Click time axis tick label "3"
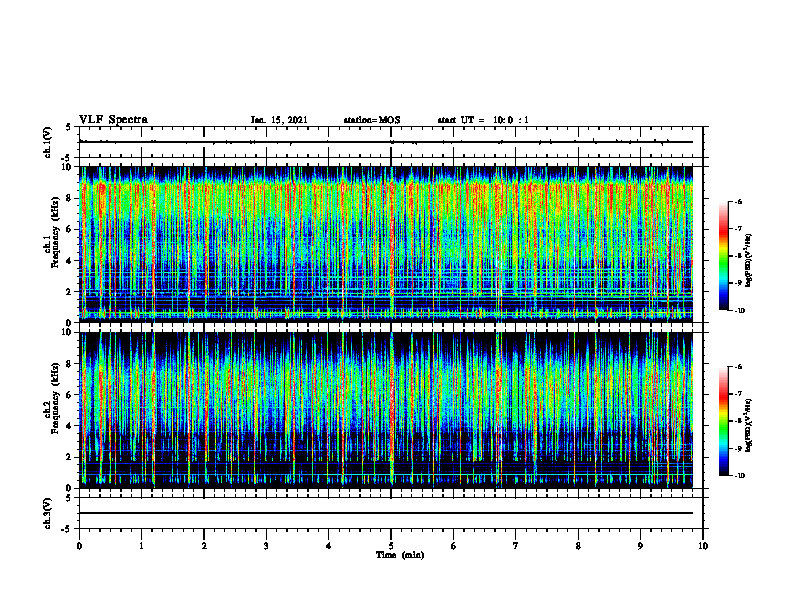The height and width of the screenshot is (612, 792). [266, 546]
